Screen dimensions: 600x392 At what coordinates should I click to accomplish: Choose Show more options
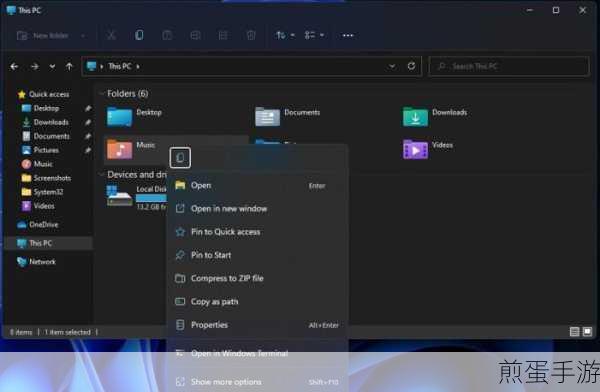click(x=257, y=382)
